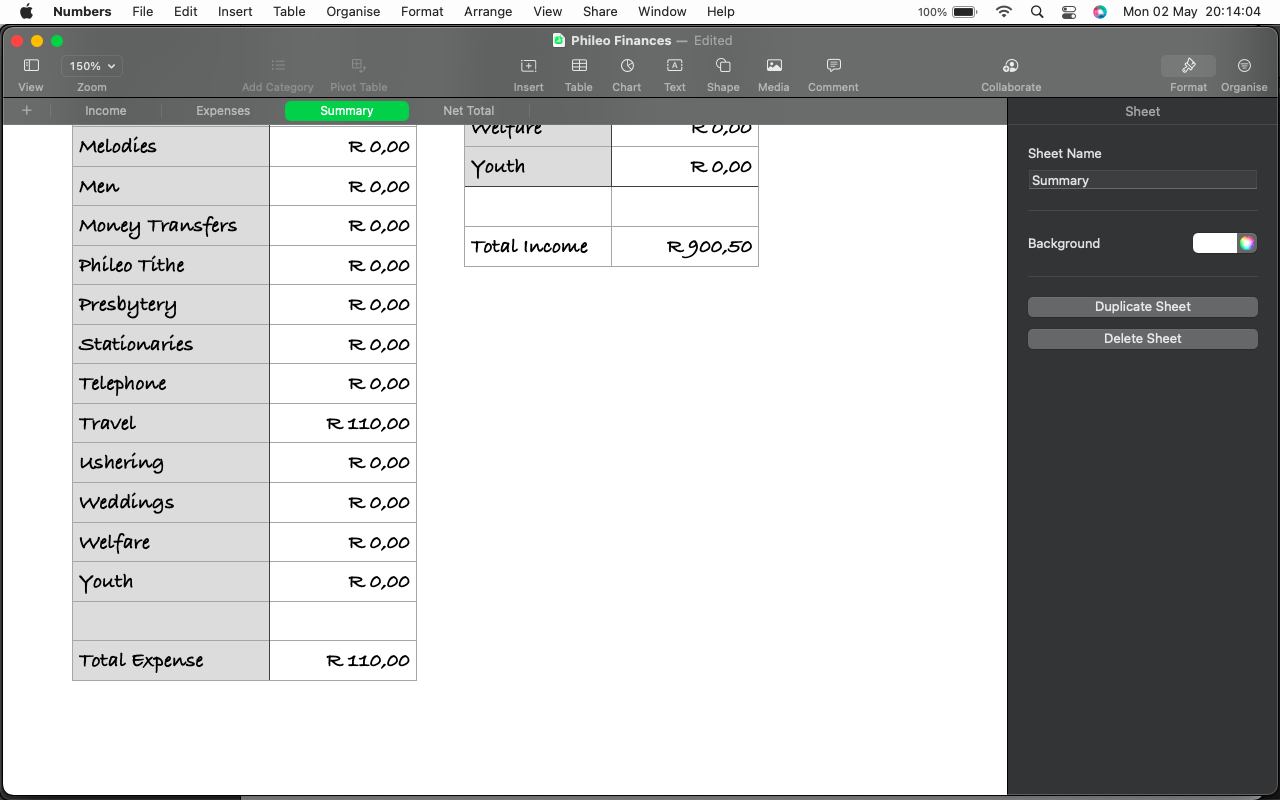Select the Travel category cell

(171, 423)
